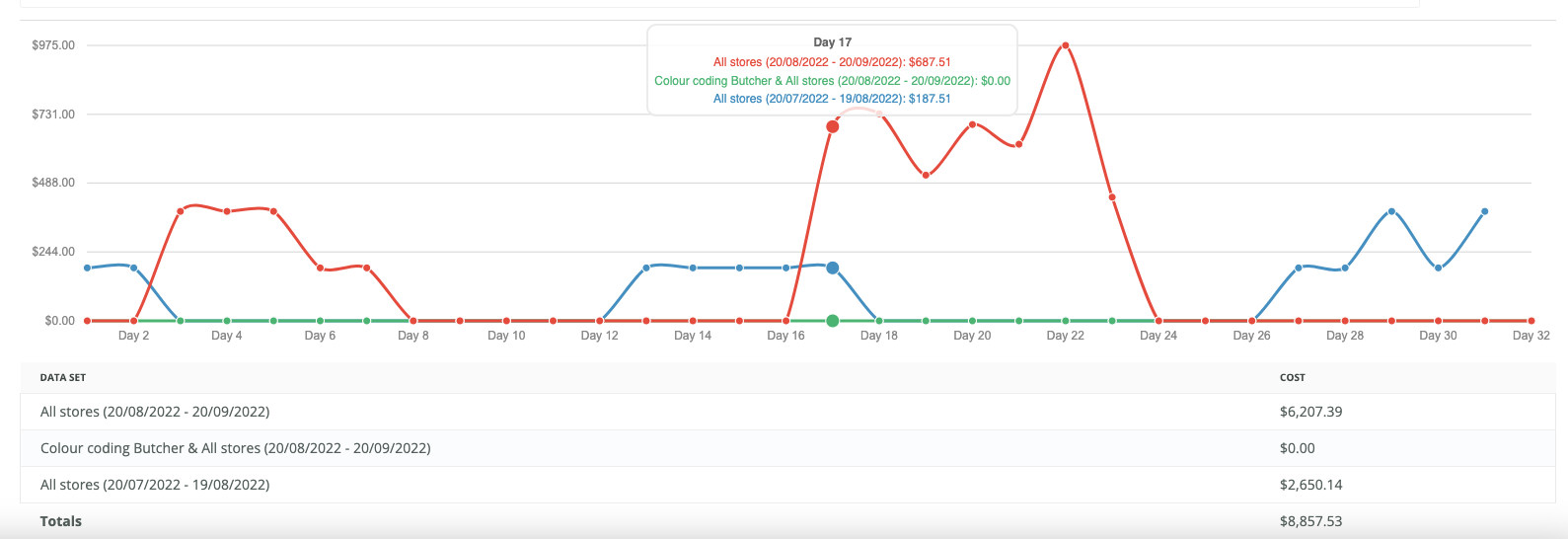Click the red data point on Day 21
The width and height of the screenshot is (1568, 539).
(x=1019, y=145)
